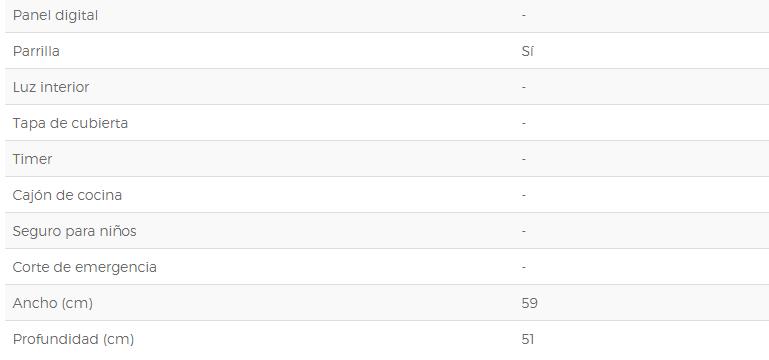Click the Ancho (cm) label

click(x=52, y=303)
